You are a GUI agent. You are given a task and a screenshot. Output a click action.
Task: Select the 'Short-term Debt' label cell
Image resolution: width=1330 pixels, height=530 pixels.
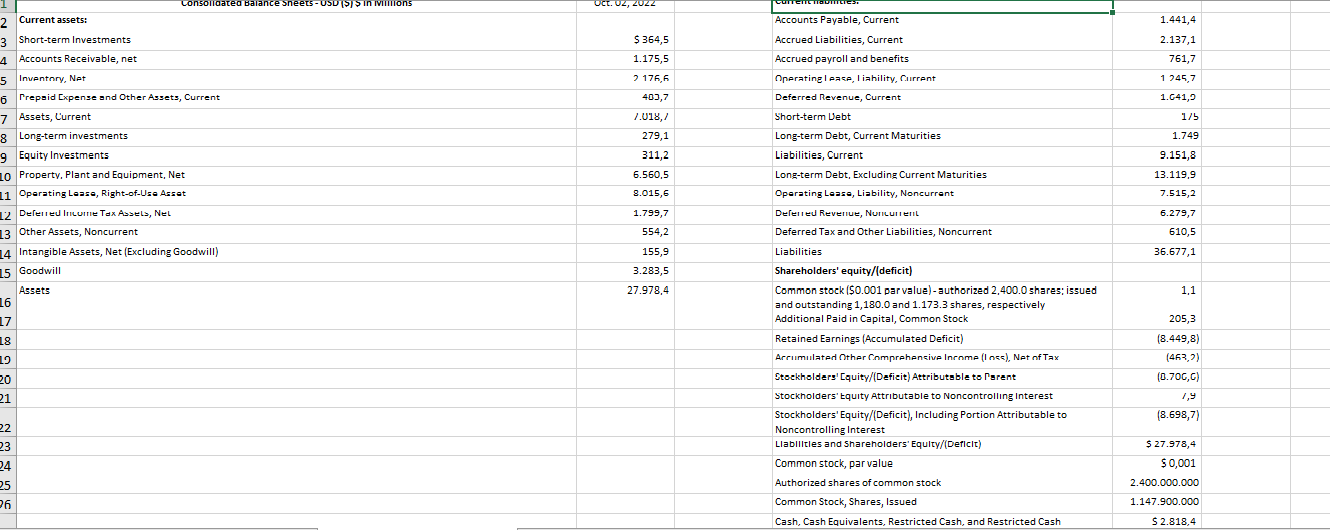point(942,116)
